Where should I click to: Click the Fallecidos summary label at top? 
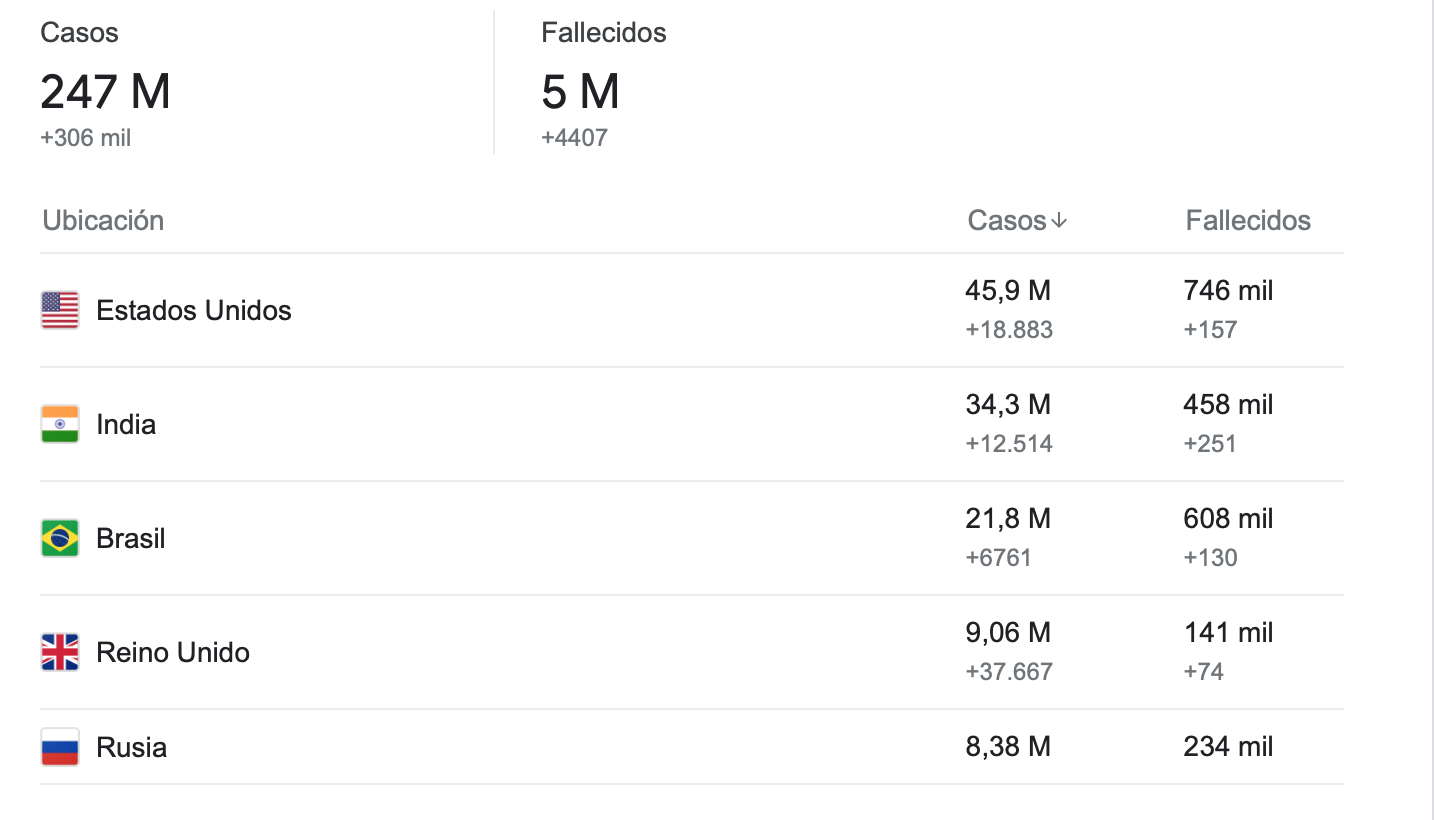[x=604, y=33]
